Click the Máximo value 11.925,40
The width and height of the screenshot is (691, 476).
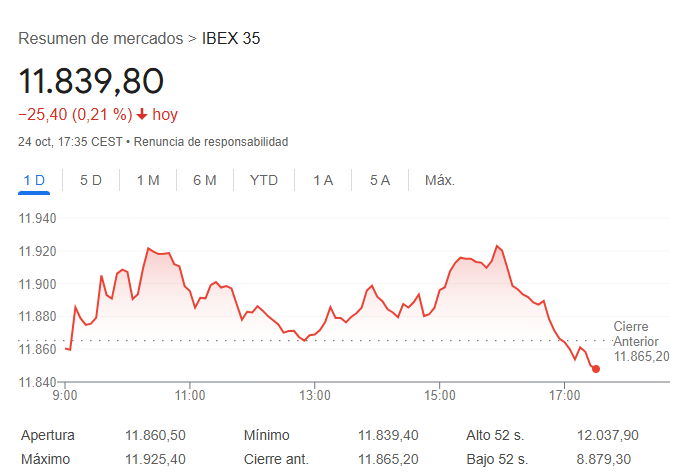coord(155,459)
